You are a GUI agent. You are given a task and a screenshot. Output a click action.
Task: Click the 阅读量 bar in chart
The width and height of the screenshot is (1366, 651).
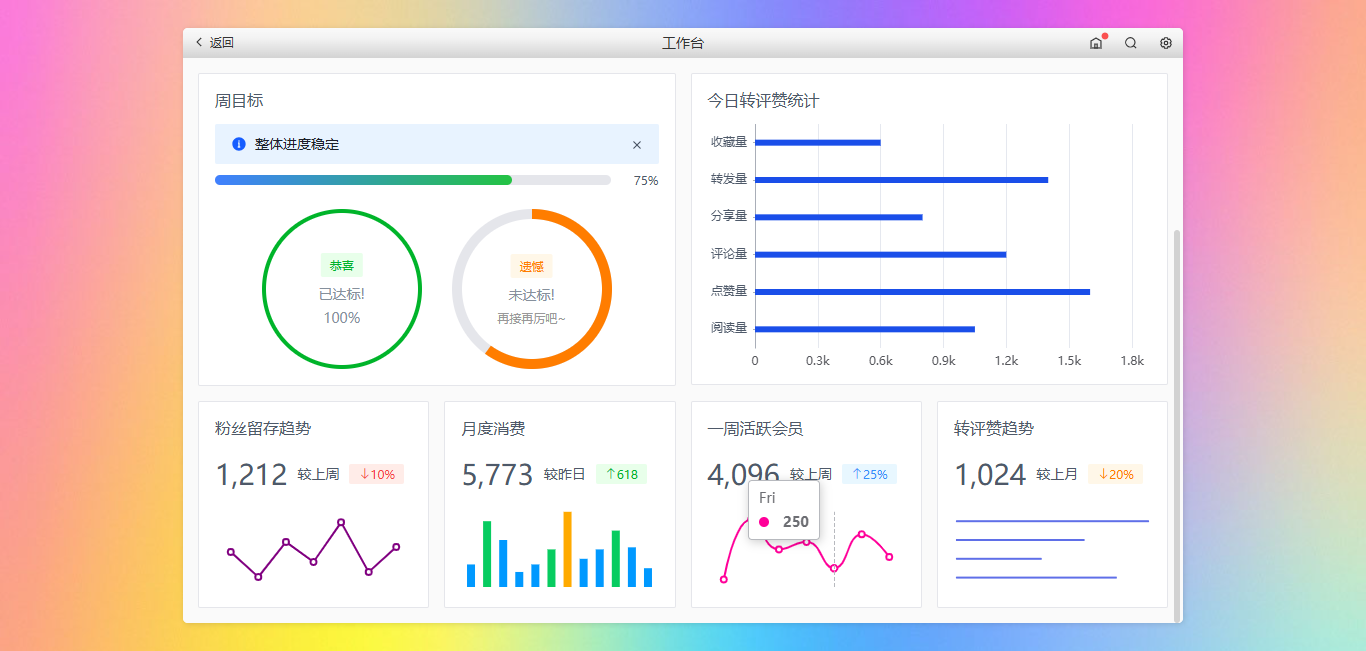[865, 329]
